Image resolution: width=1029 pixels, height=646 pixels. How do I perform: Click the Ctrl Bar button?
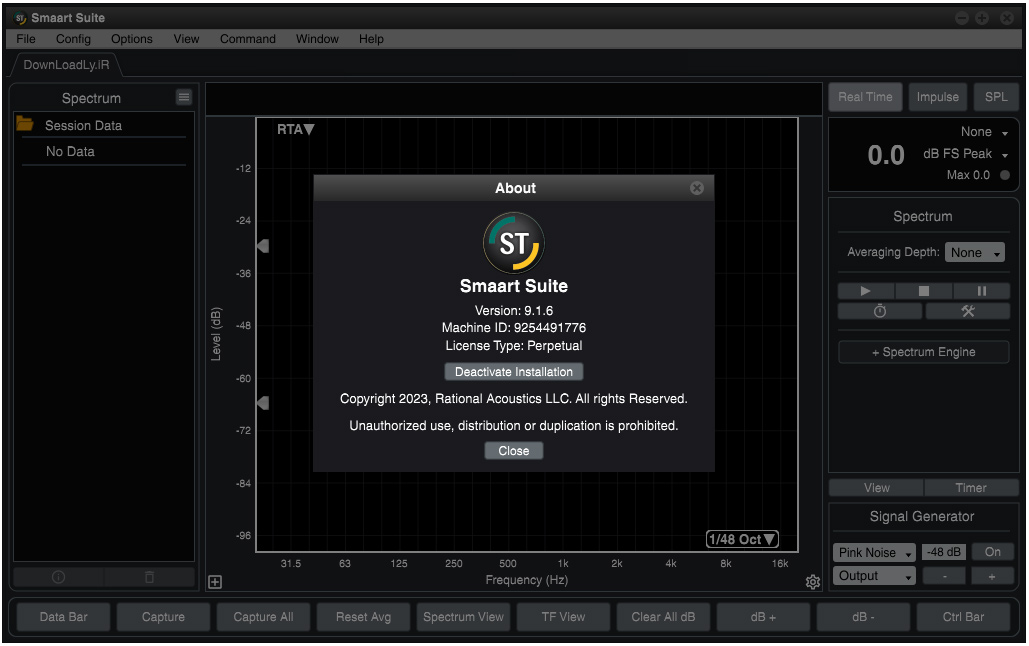(x=963, y=617)
